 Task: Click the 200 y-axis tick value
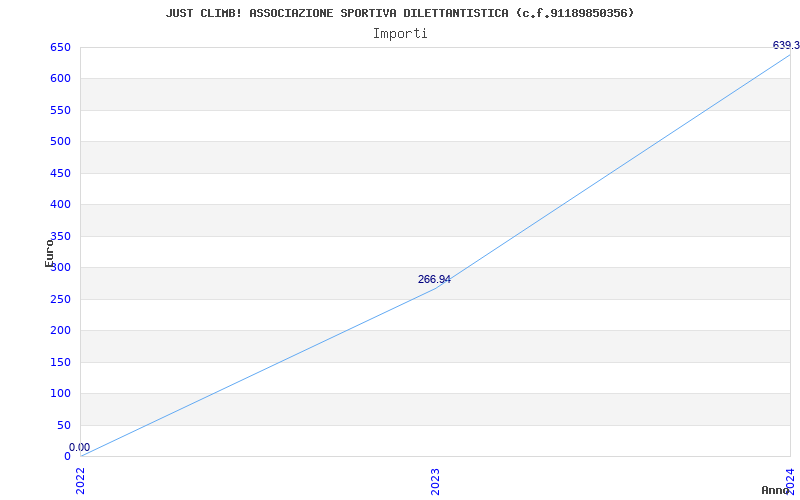click(60, 330)
